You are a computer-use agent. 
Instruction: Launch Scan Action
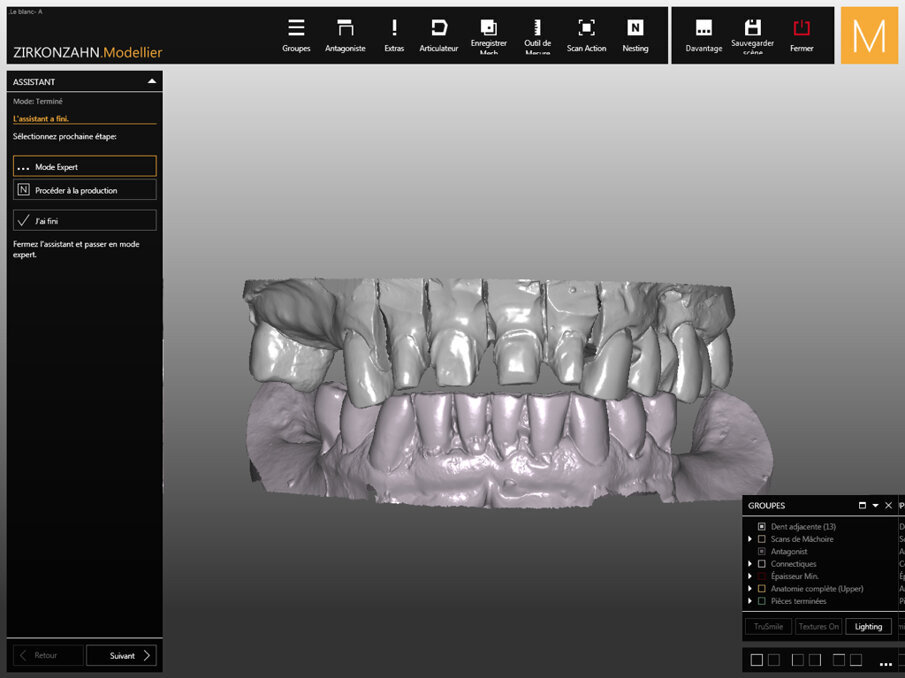586,33
